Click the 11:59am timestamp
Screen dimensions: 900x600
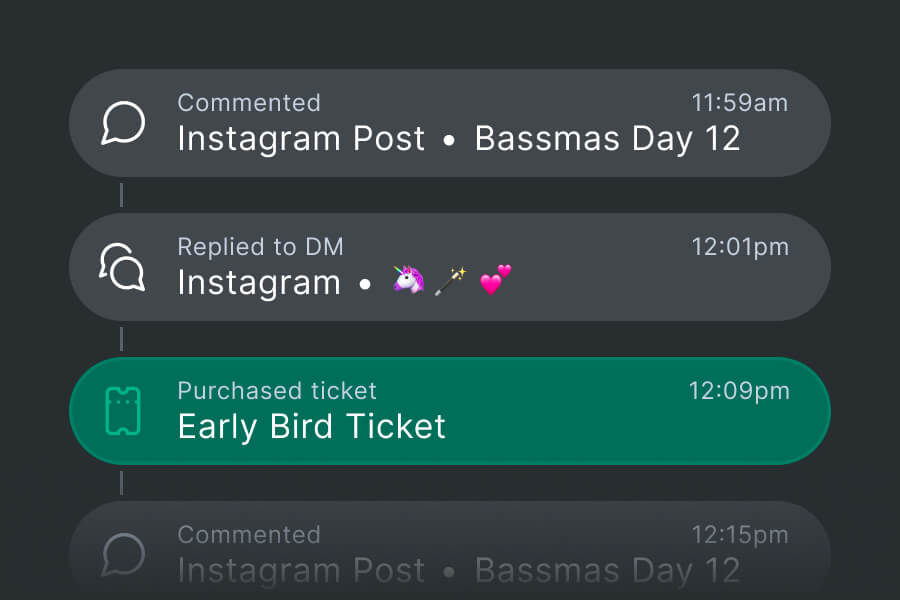tap(740, 103)
